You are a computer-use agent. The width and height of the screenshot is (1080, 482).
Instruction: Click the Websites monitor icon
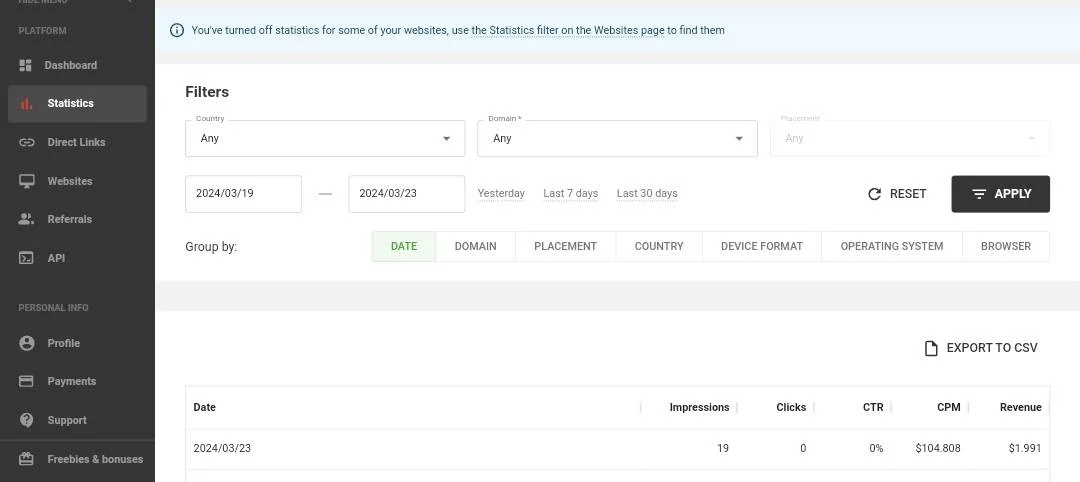click(x=26, y=181)
